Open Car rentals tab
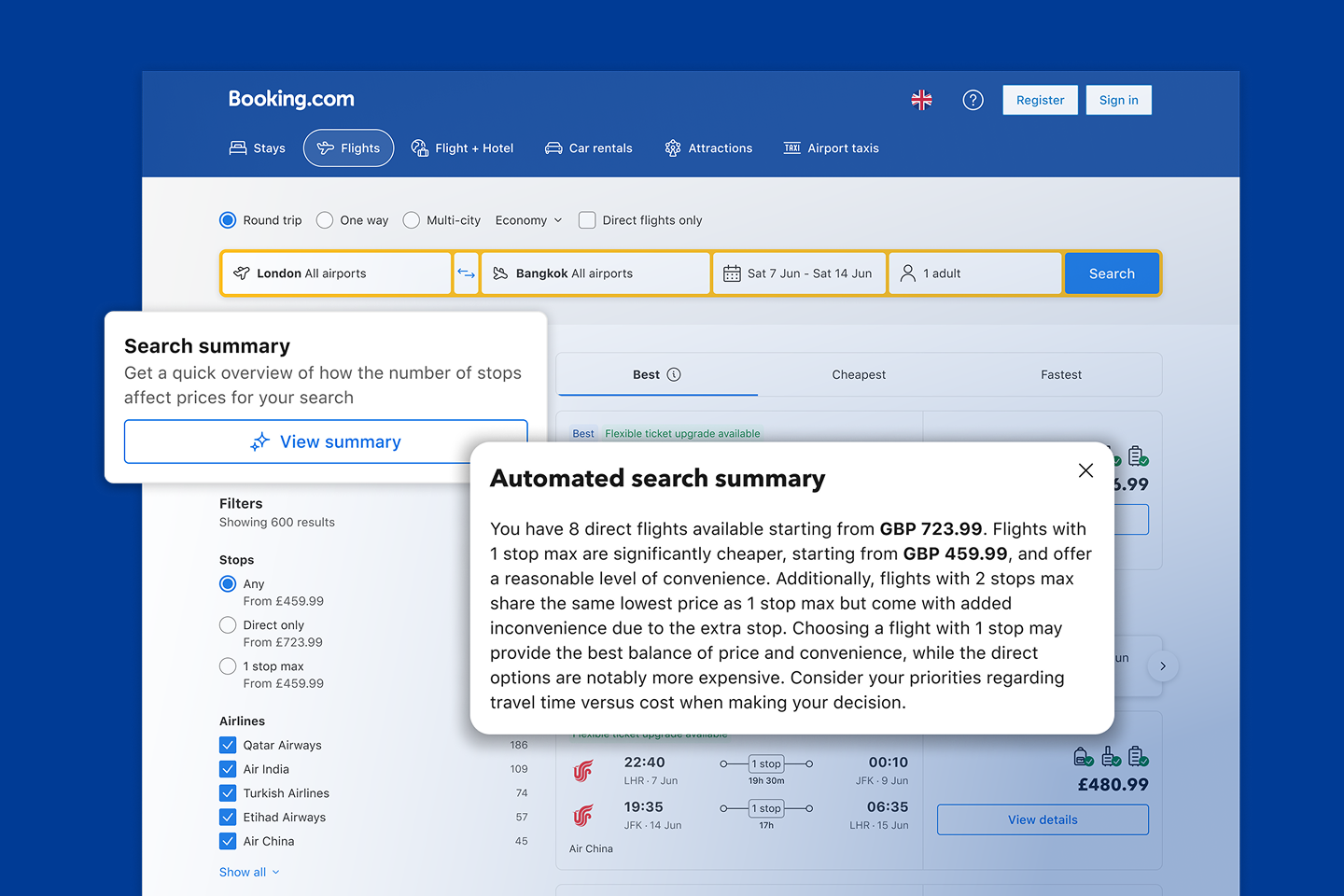The image size is (1344, 896). [589, 148]
